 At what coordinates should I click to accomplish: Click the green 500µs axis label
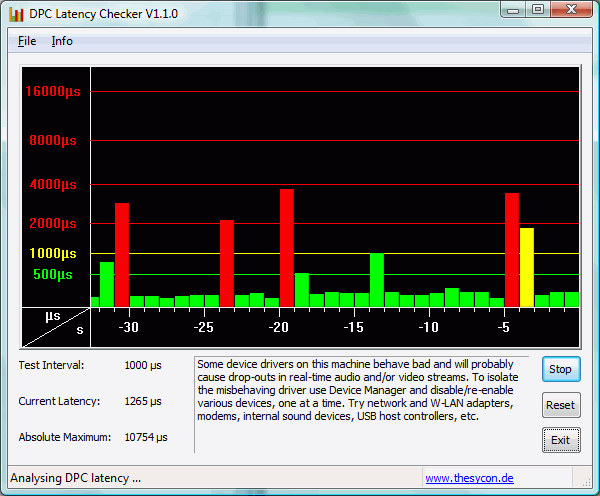[53, 274]
